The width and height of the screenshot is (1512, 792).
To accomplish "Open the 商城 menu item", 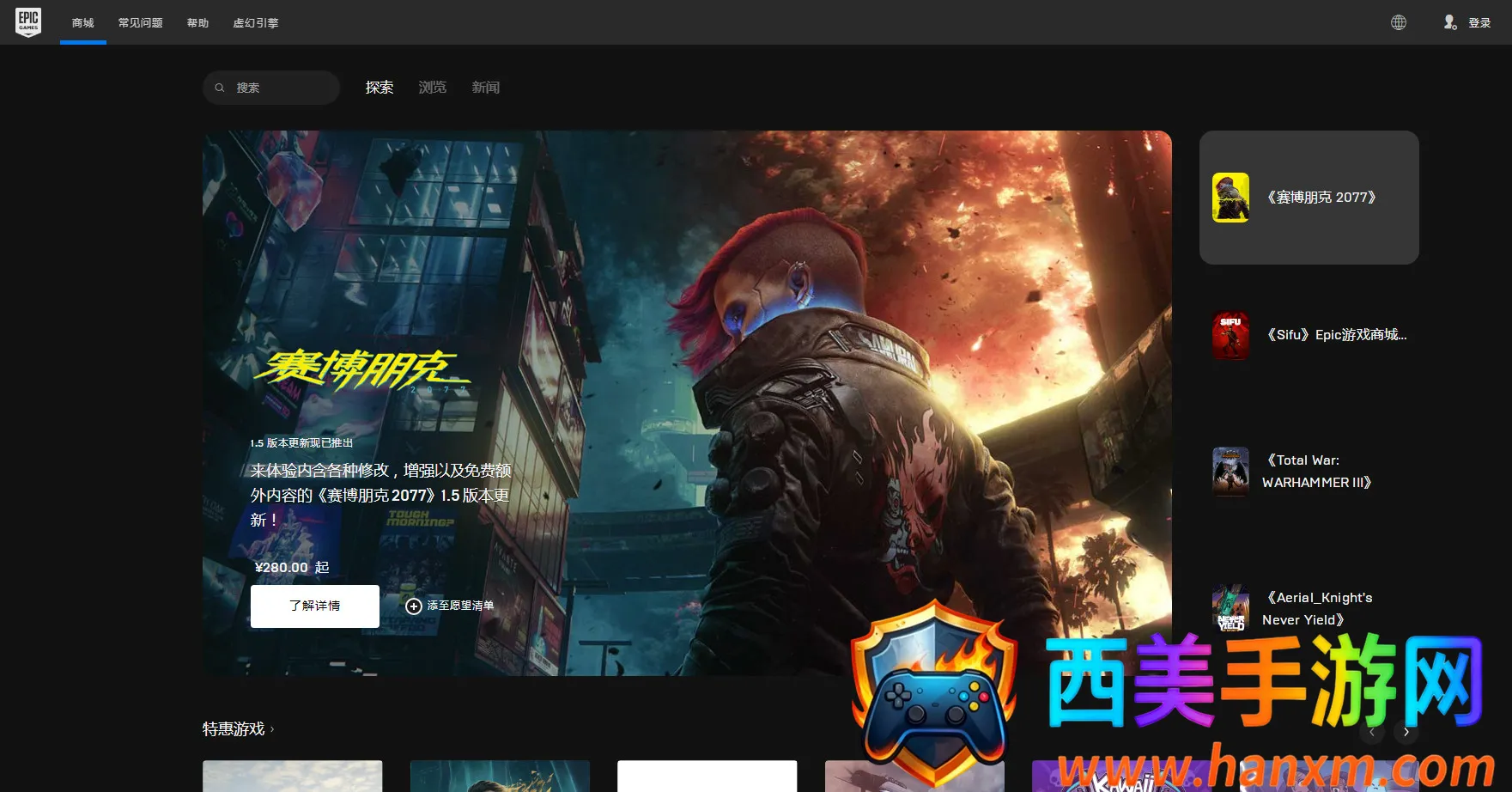I will pyautogui.click(x=82, y=22).
